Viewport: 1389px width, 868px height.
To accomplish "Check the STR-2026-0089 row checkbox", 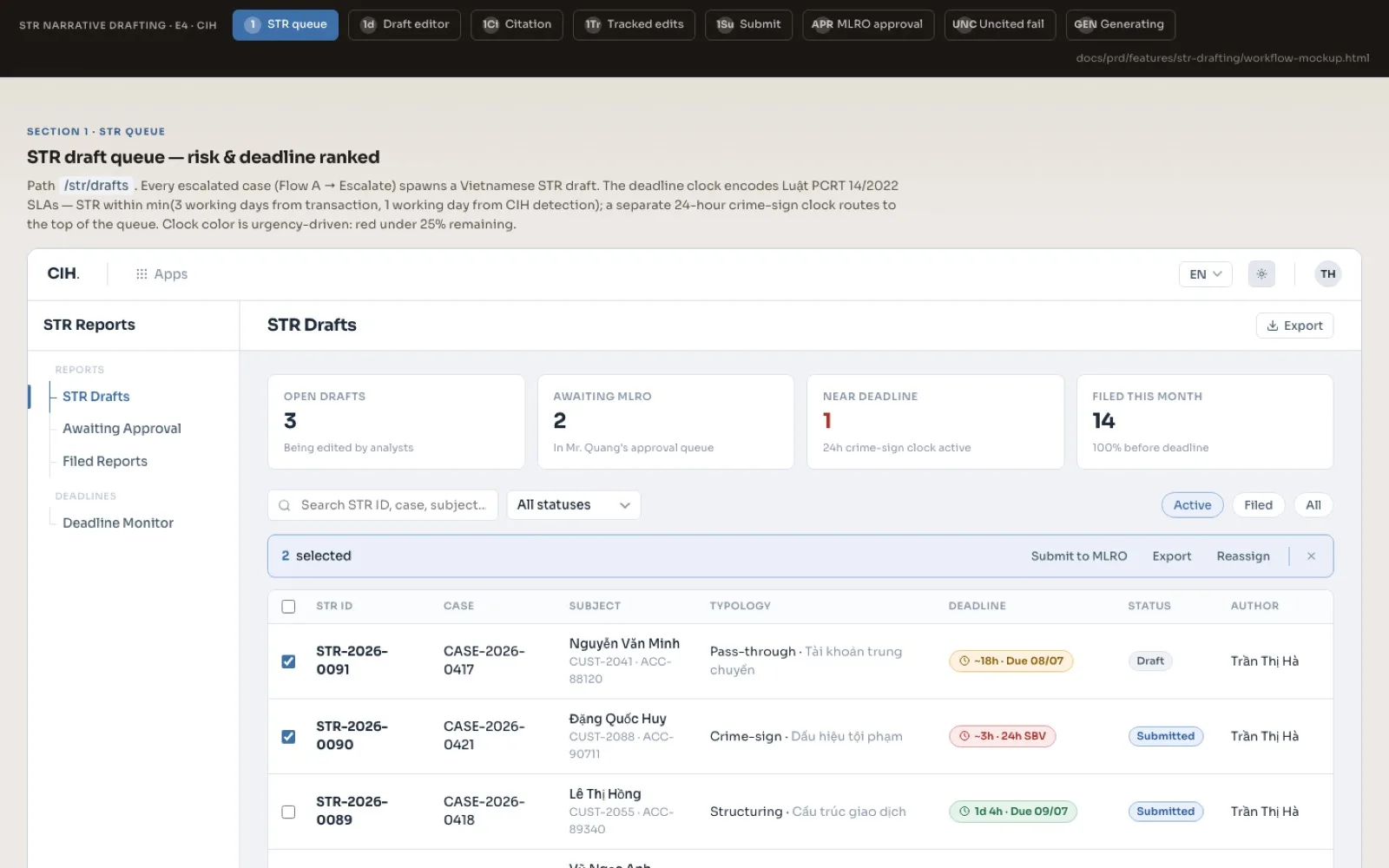I will point(288,812).
